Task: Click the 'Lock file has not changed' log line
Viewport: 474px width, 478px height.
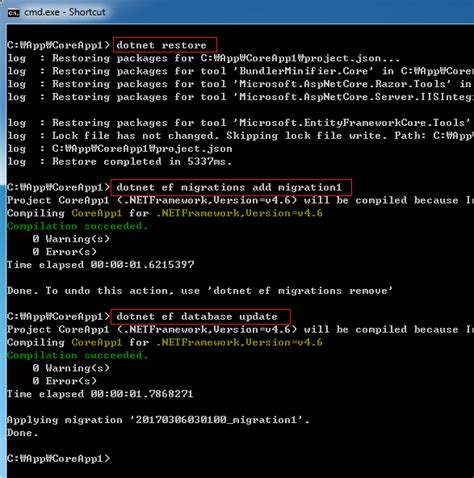Action: click(x=240, y=136)
